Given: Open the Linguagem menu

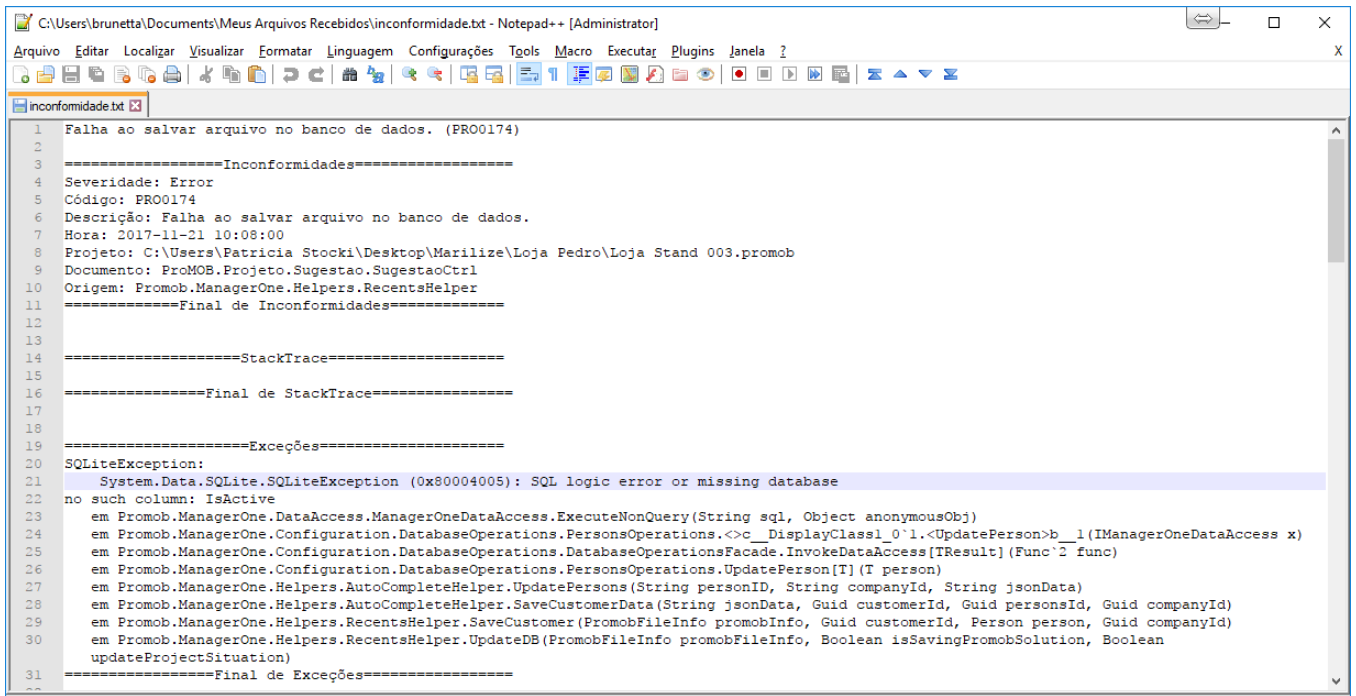Looking at the screenshot, I should coord(360,51).
